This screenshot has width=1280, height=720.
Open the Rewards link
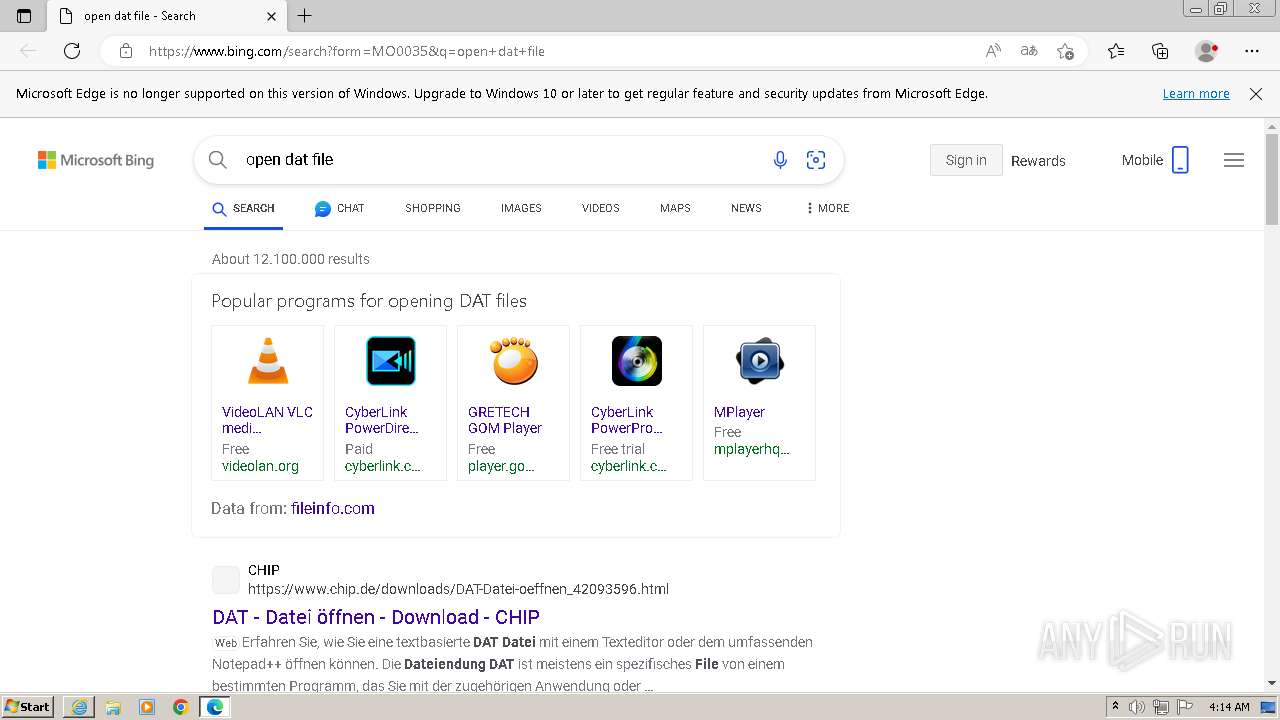pyautogui.click(x=1038, y=161)
